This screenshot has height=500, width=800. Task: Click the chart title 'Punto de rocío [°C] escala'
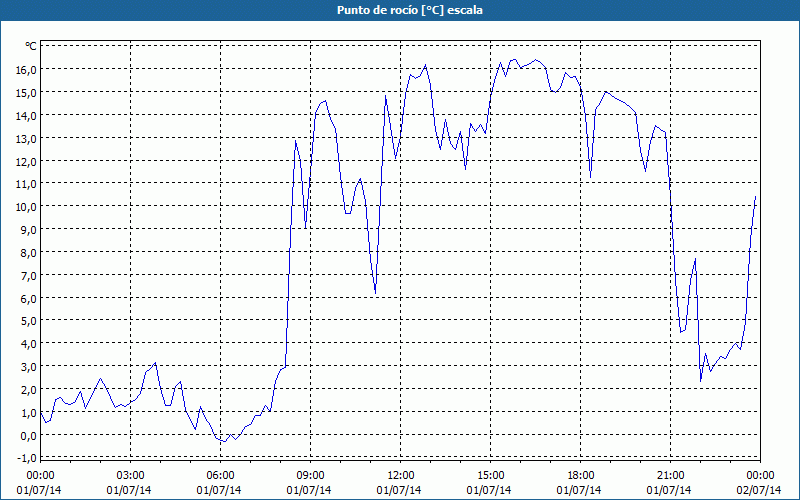[410, 10]
